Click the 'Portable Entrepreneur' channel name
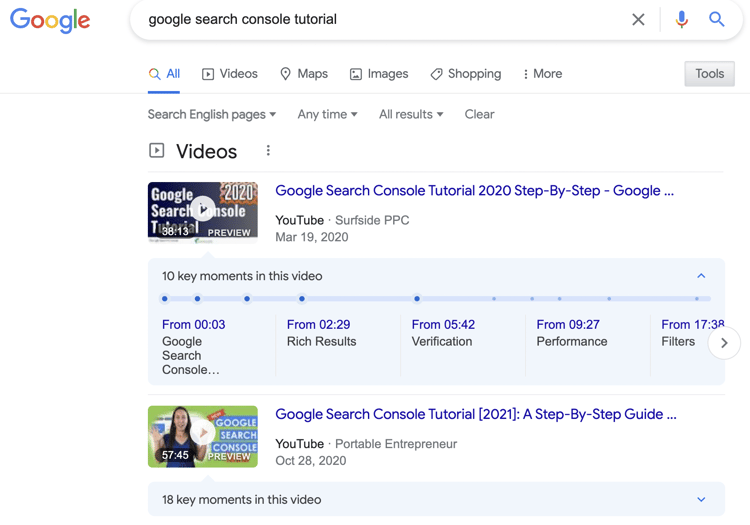 point(396,444)
